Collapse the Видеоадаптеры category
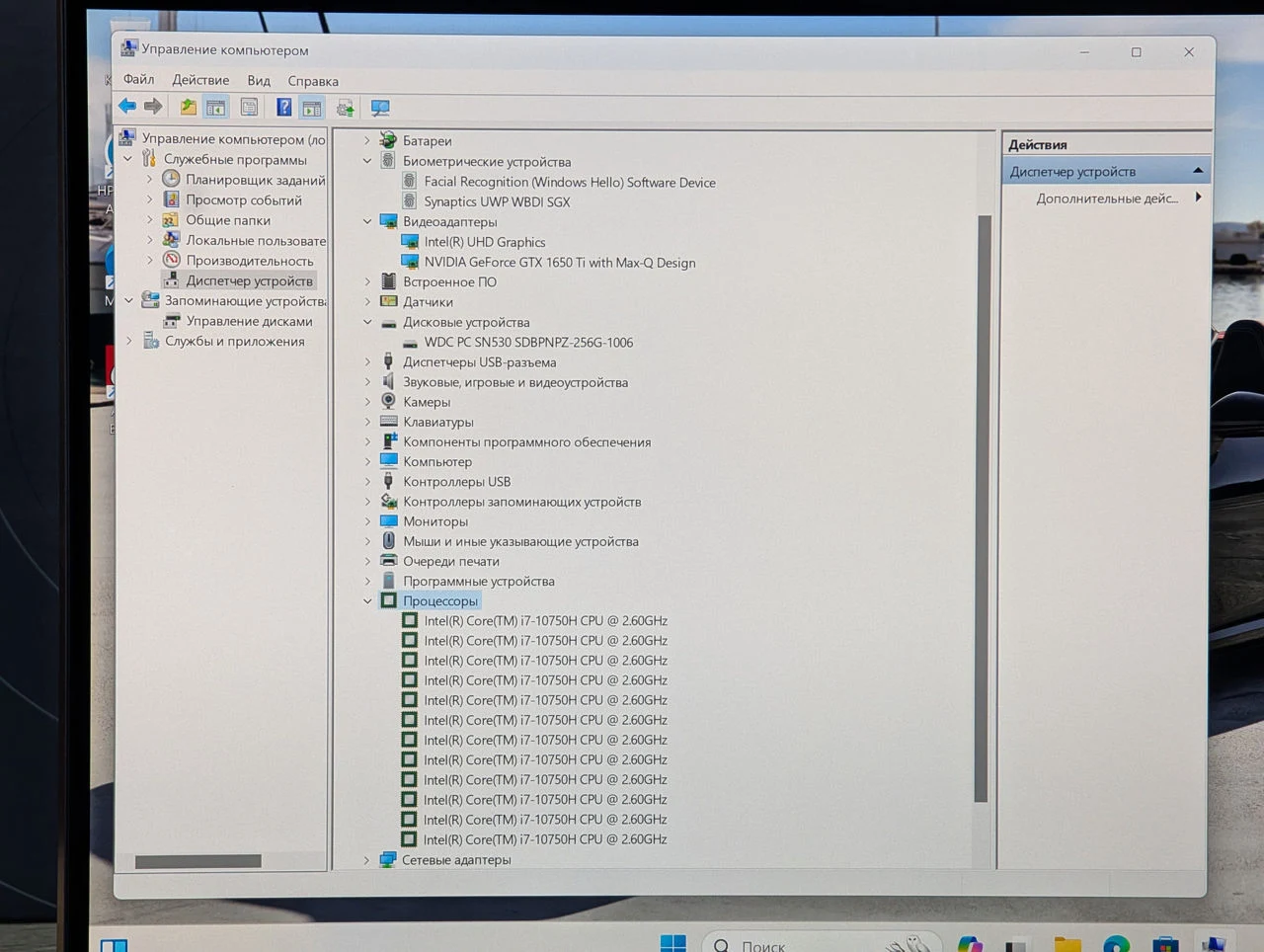The width and height of the screenshot is (1264, 952). click(x=367, y=221)
